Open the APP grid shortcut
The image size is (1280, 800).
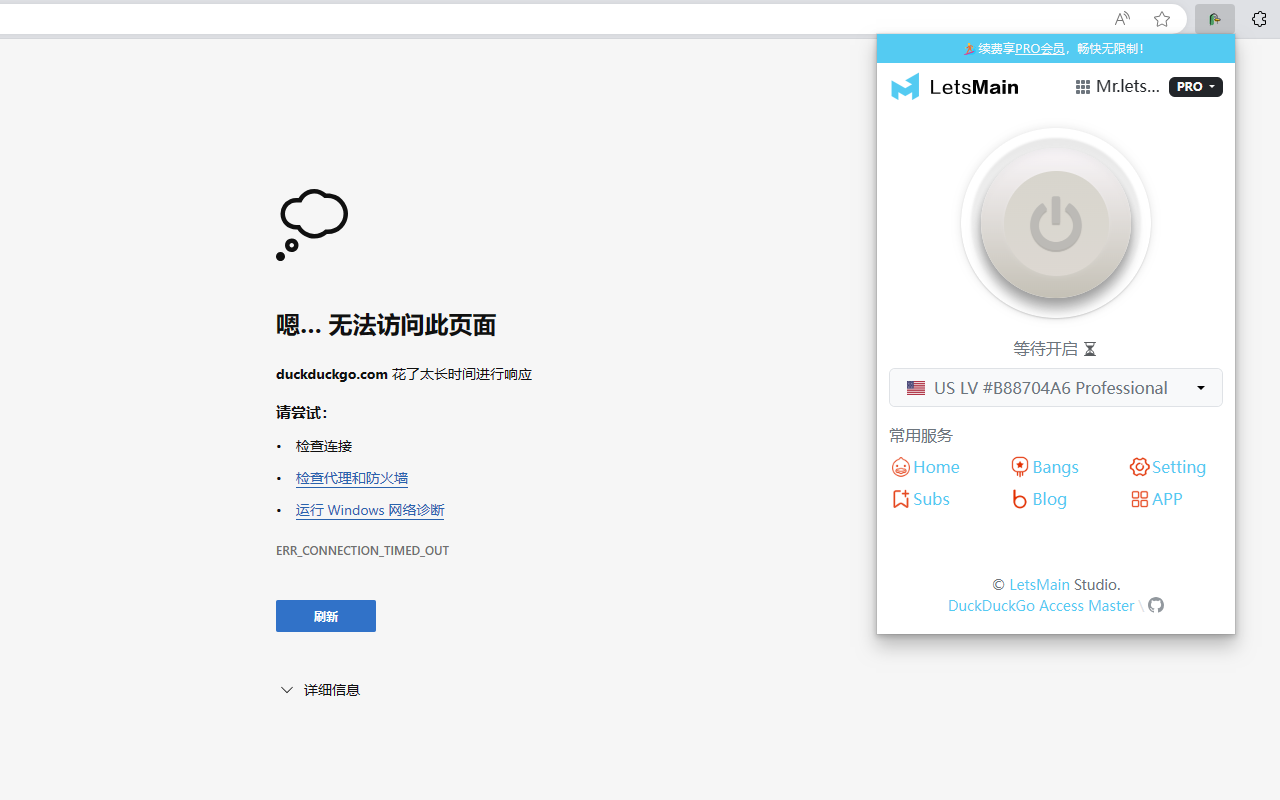pos(1139,499)
